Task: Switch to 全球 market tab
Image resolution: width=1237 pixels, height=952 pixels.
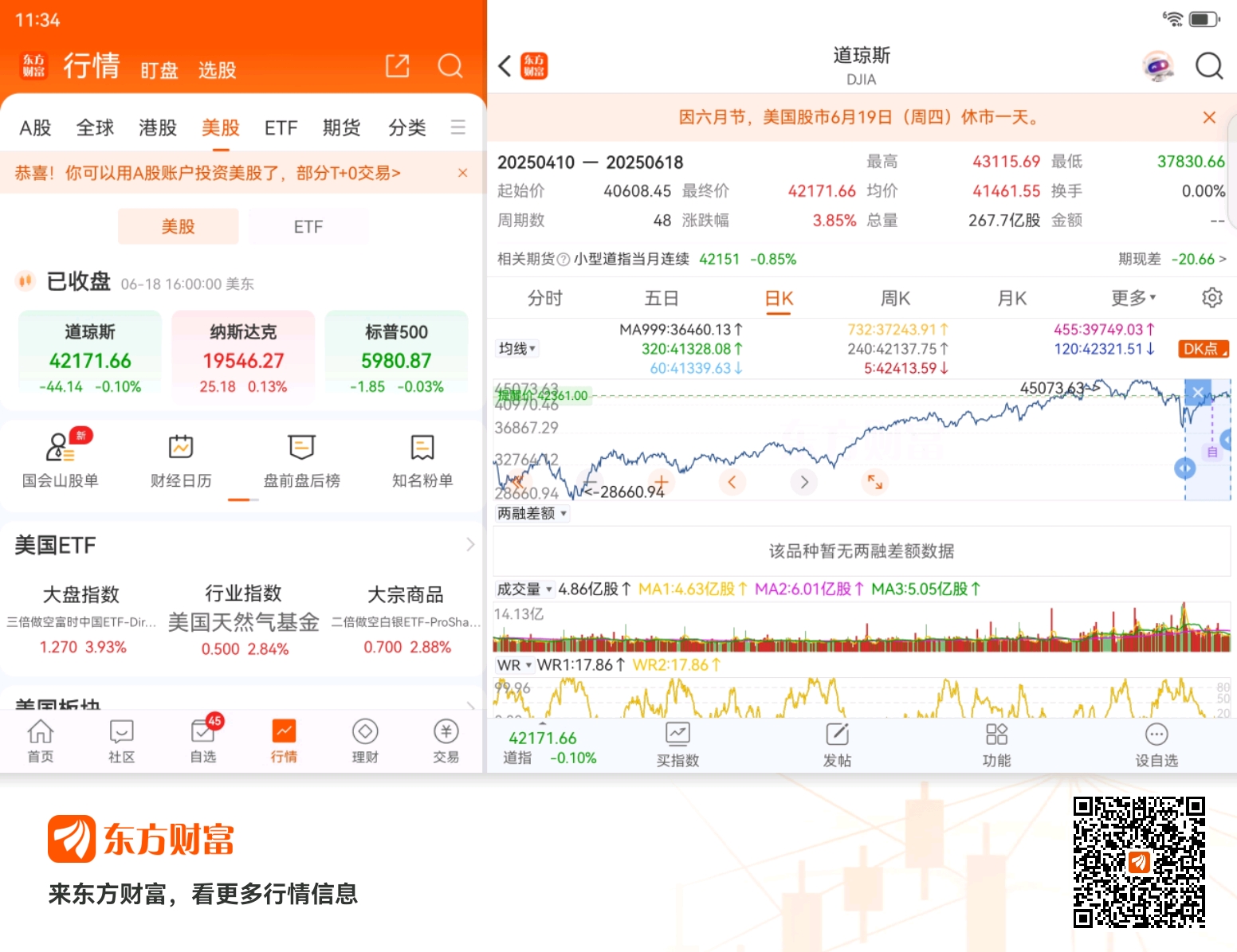Action: click(x=96, y=127)
